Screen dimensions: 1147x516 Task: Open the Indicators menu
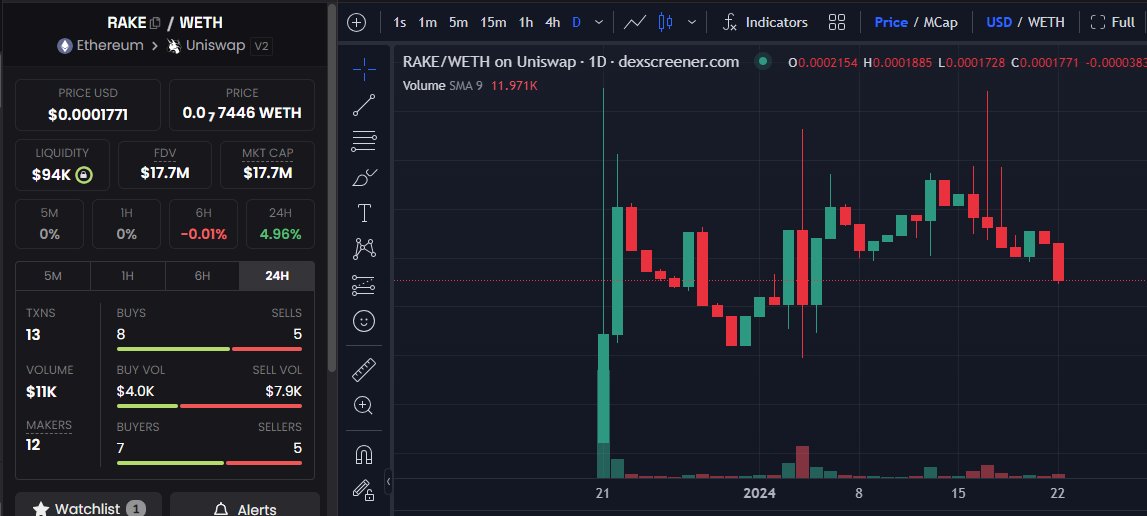pyautogui.click(x=765, y=22)
